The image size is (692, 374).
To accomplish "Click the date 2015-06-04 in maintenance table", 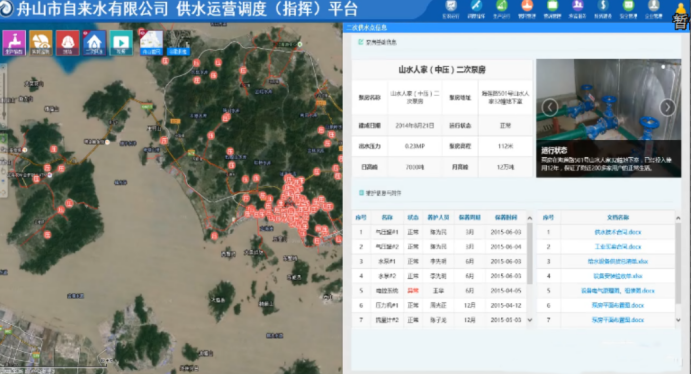I will tap(506, 247).
